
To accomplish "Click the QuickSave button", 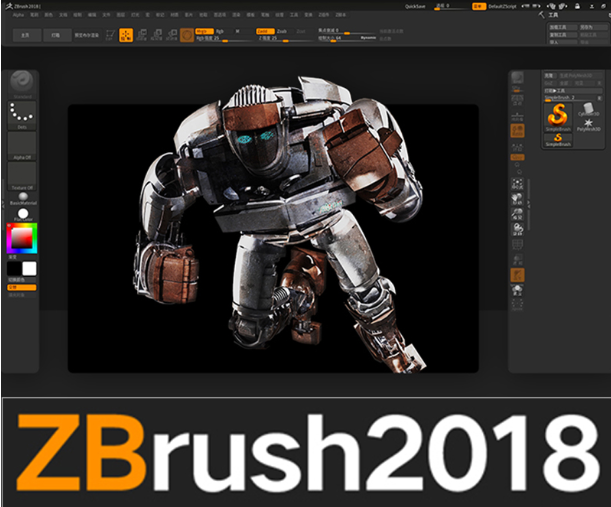I will click(415, 6).
